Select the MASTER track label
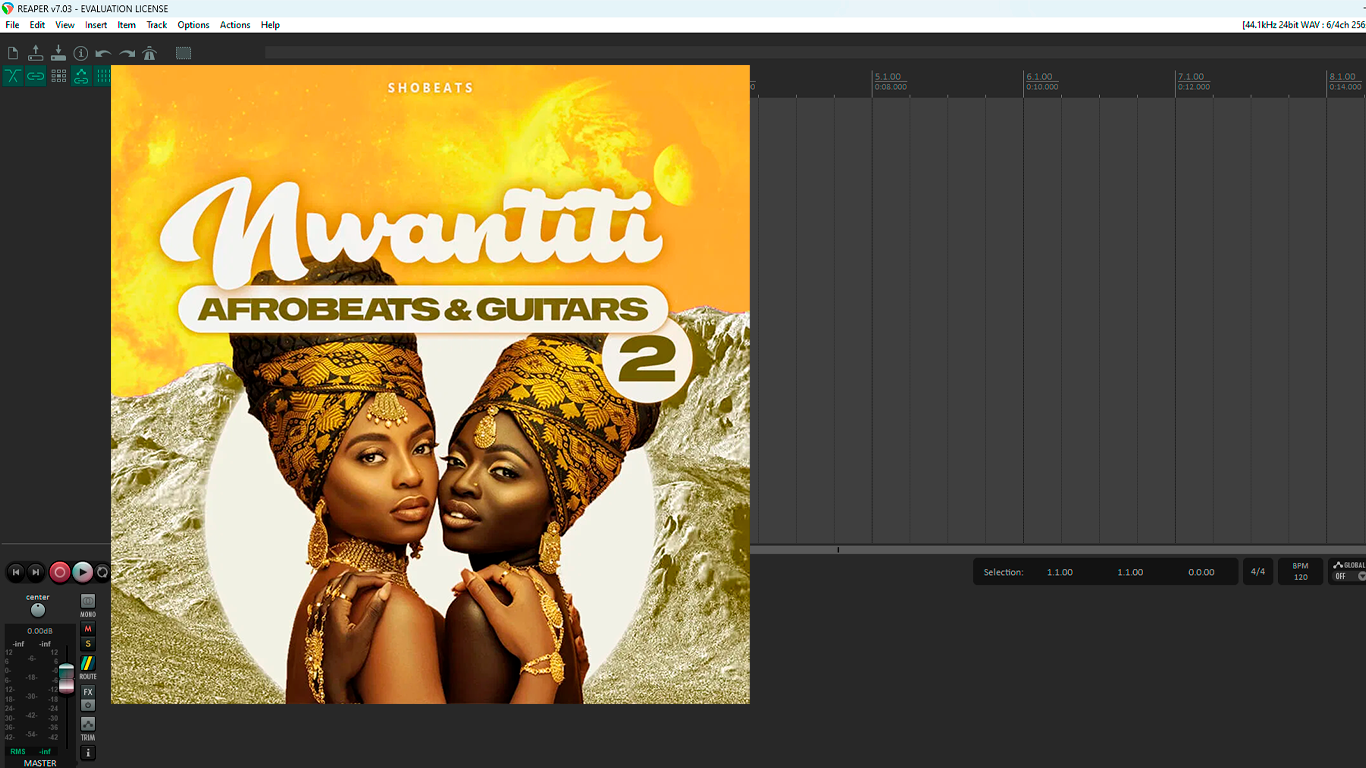The image size is (1366, 768). pyautogui.click(x=40, y=763)
